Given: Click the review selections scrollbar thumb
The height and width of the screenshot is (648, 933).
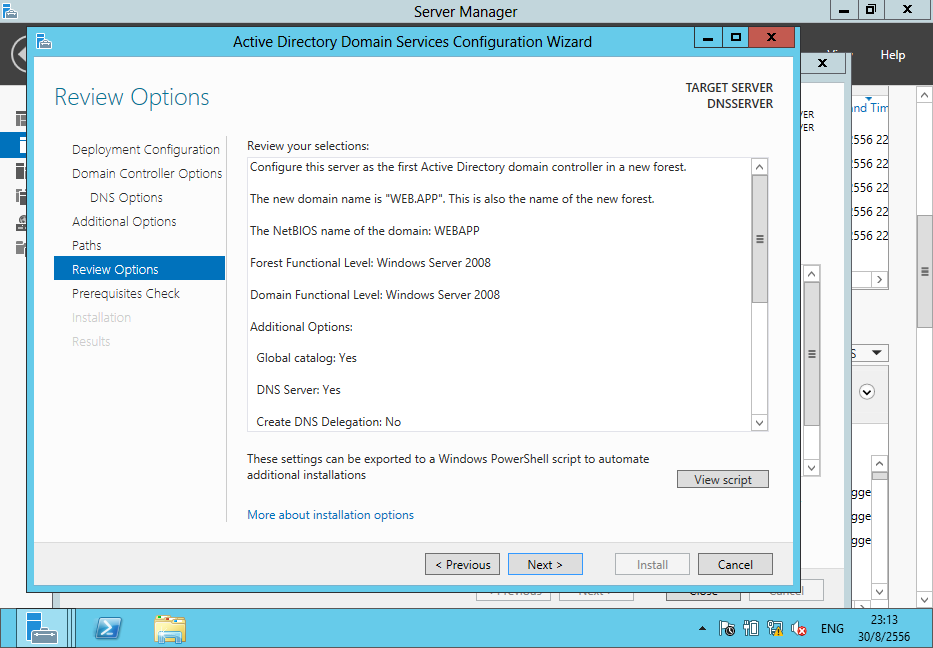Looking at the screenshot, I should click(759, 239).
